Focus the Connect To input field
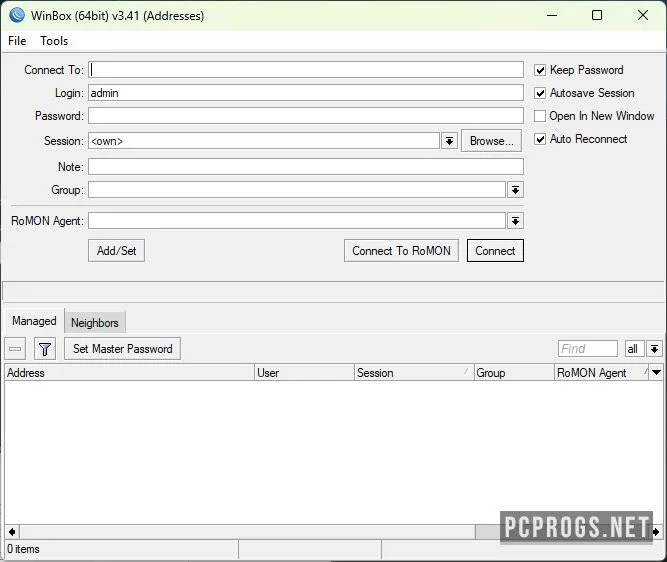The width and height of the screenshot is (667, 562). coord(306,70)
